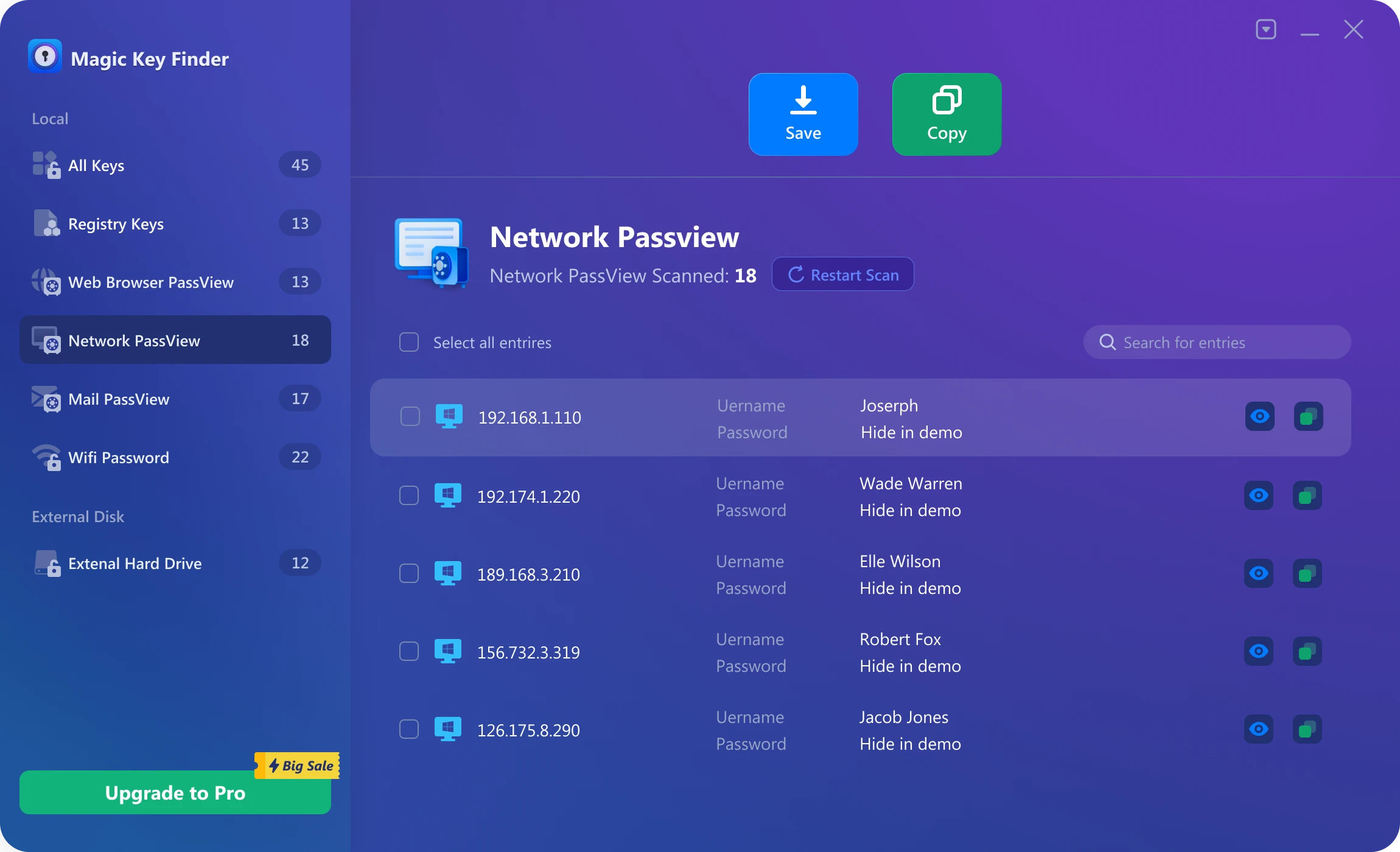This screenshot has width=1400, height=852.
Task: Click the search magnifier icon
Action: pos(1107,342)
